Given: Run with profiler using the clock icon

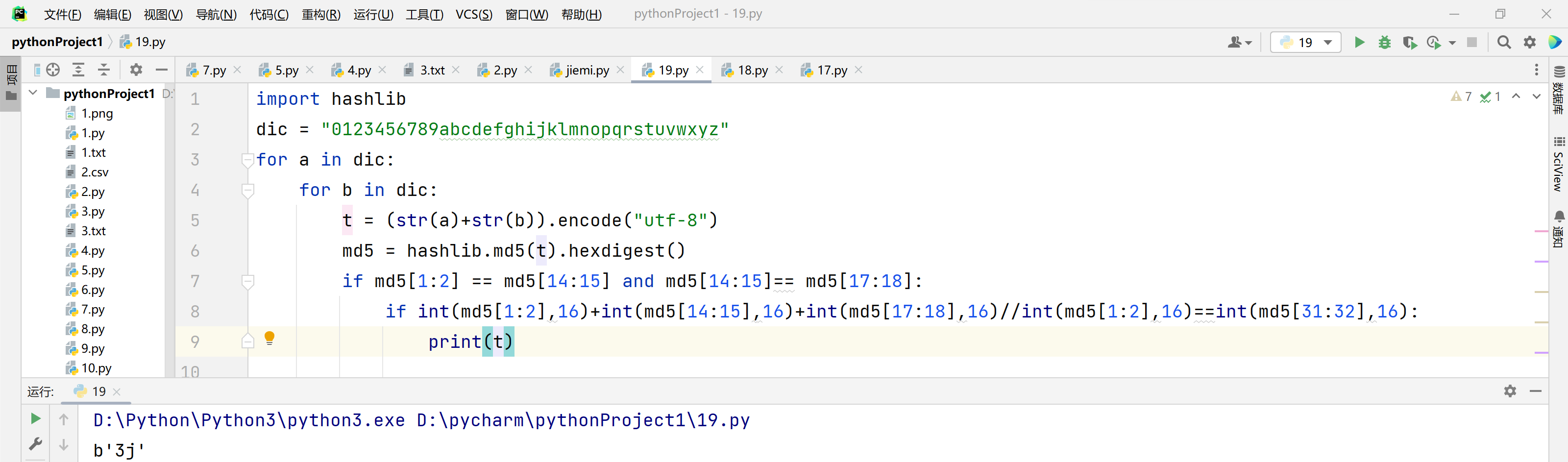Looking at the screenshot, I should 1434,42.
